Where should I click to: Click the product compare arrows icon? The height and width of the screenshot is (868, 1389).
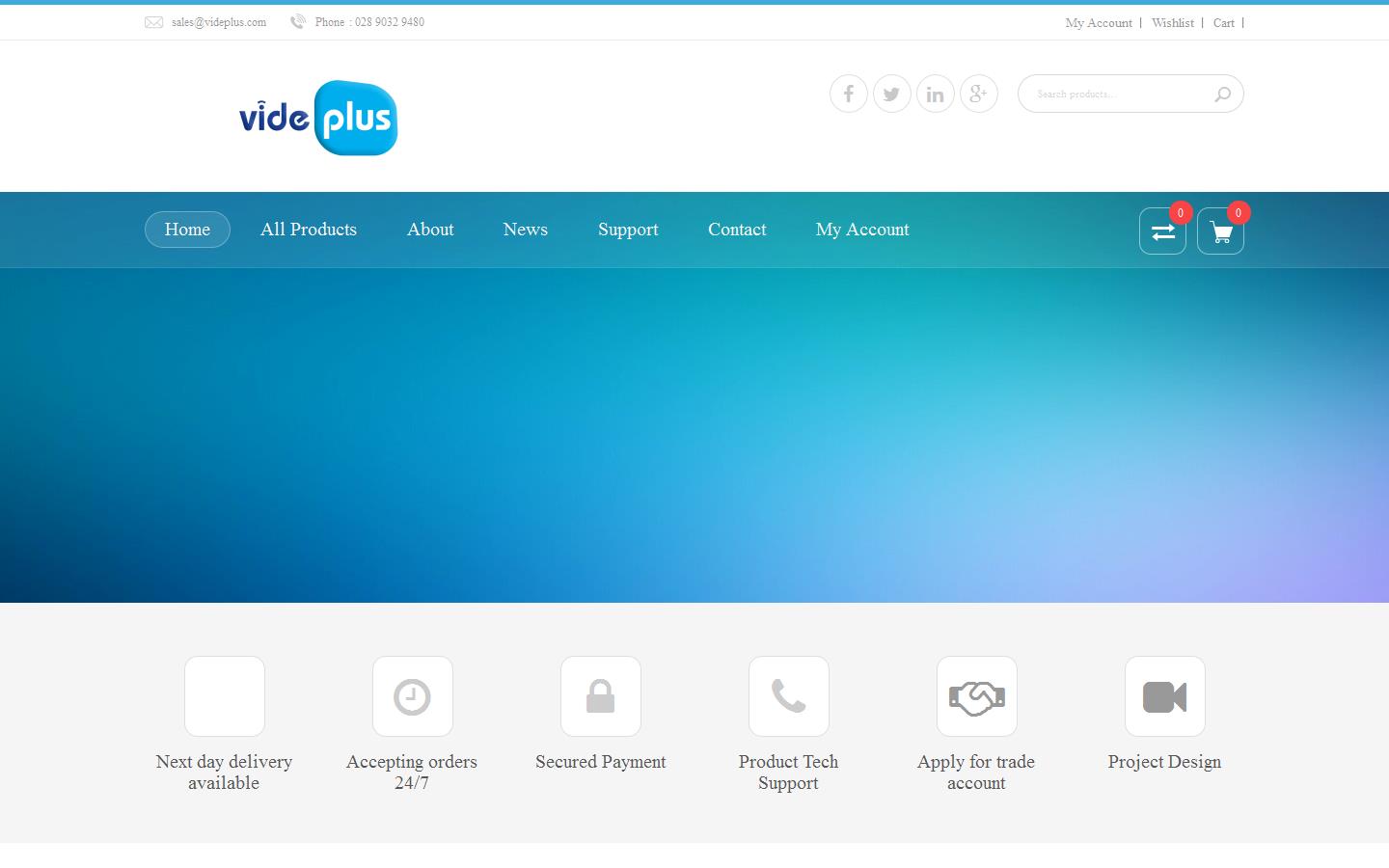click(x=1162, y=231)
